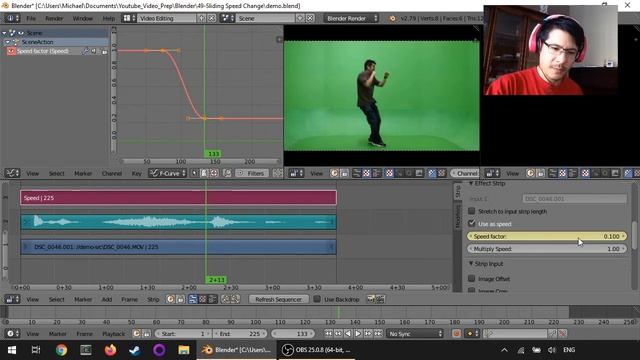Toggle sequencer view type icon in sequencer header
This screenshot has width=640, height=360.
pos(193,300)
